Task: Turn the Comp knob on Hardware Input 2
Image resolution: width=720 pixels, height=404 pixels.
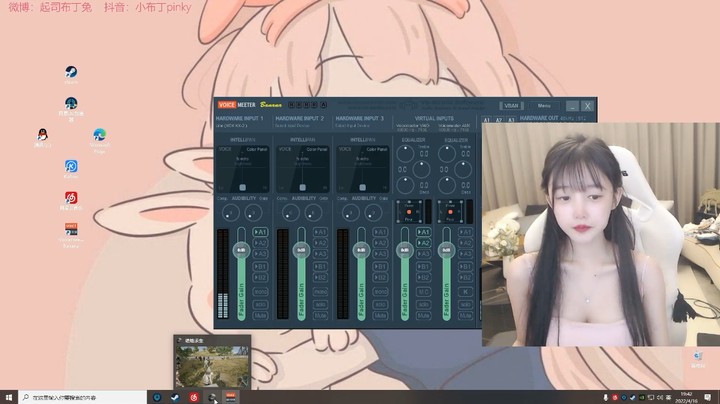Action: (290, 213)
